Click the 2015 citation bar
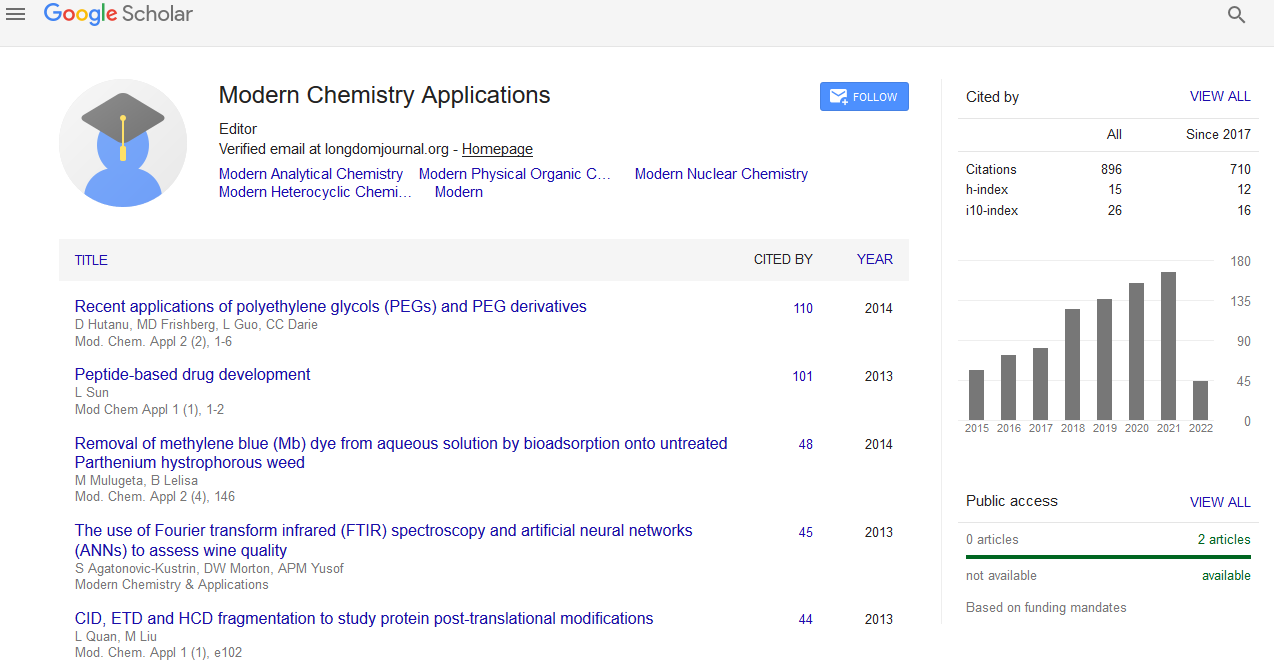This screenshot has height=670, width=1274. (976, 395)
